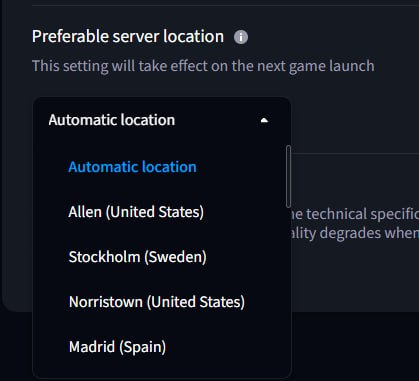Select the highlighted blue Automatic location option
The width and height of the screenshot is (419, 381).
pyautogui.click(x=132, y=167)
